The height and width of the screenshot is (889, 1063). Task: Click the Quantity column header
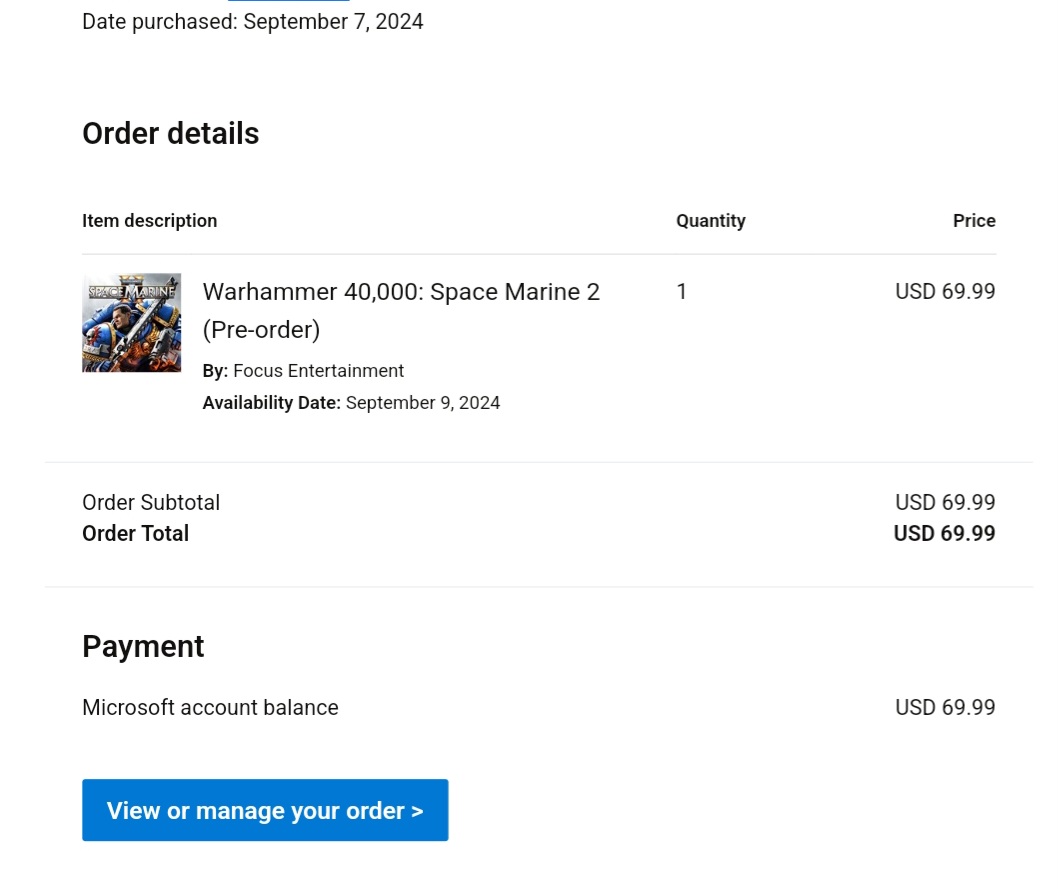[x=710, y=221]
